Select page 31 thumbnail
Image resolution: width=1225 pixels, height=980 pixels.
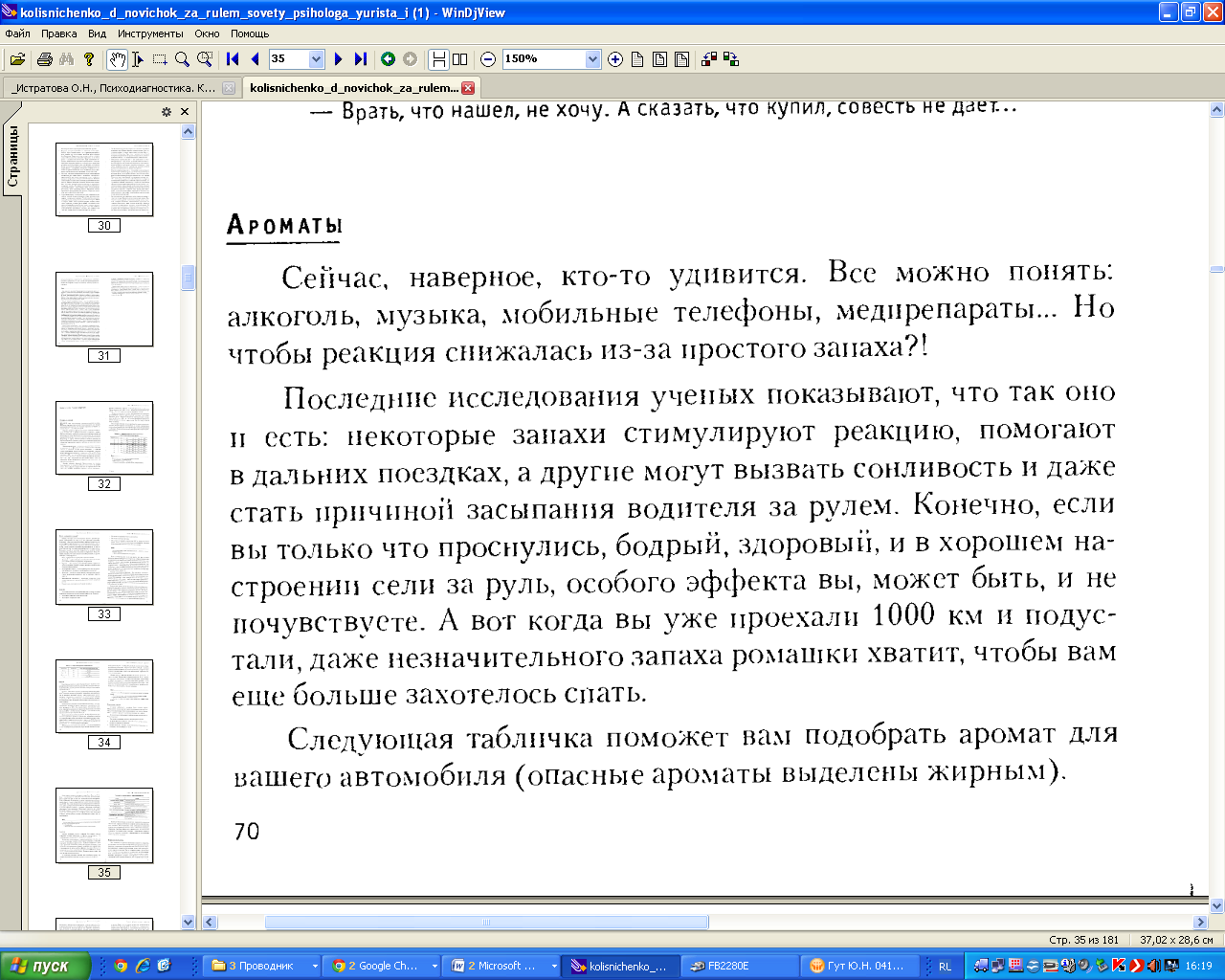click(x=104, y=309)
